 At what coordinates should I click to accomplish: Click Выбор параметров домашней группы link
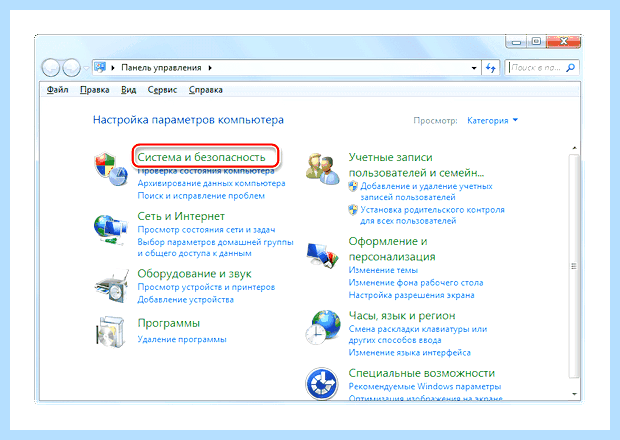215,247
